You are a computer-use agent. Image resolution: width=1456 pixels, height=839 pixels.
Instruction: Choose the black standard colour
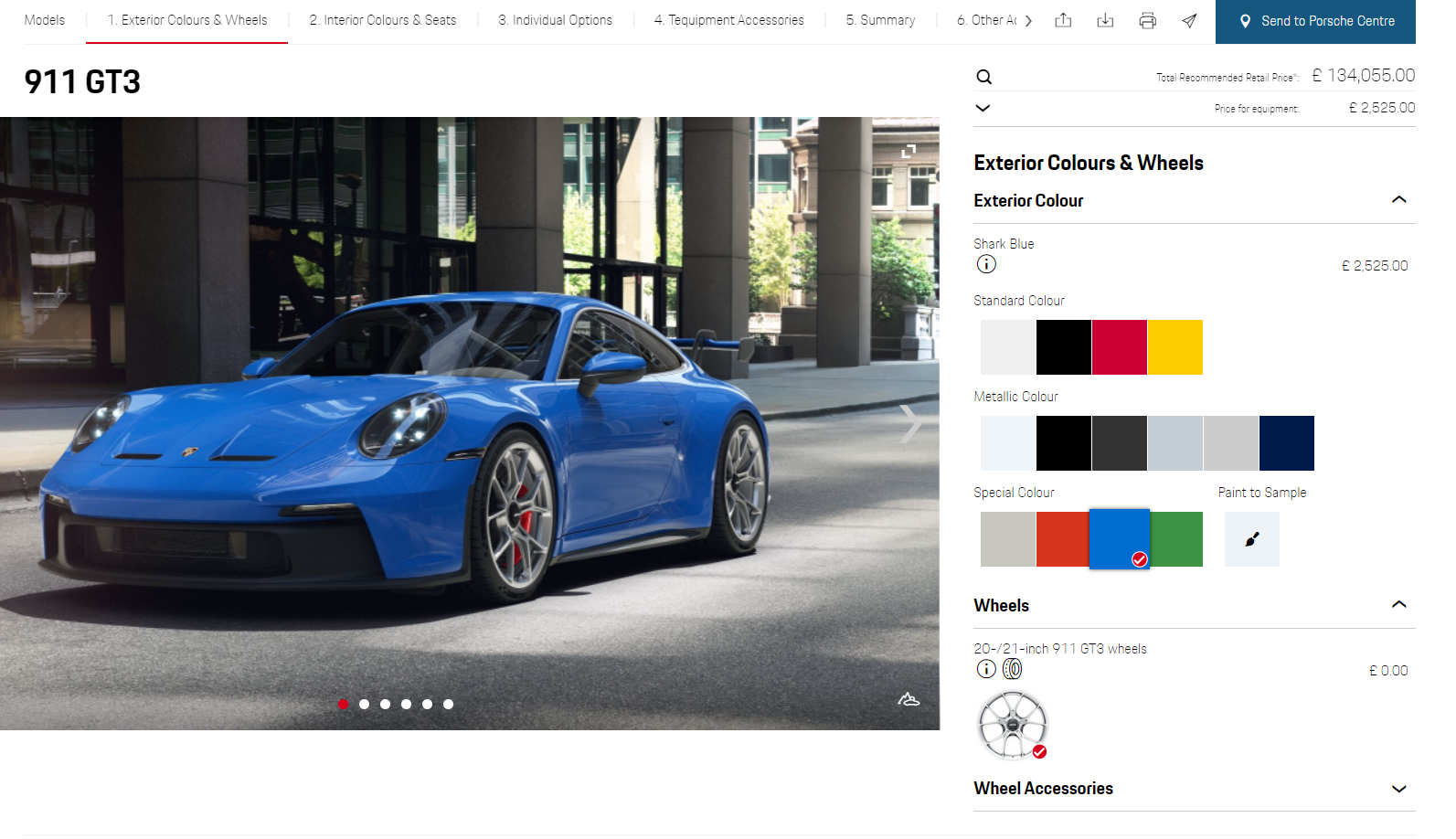click(1064, 347)
